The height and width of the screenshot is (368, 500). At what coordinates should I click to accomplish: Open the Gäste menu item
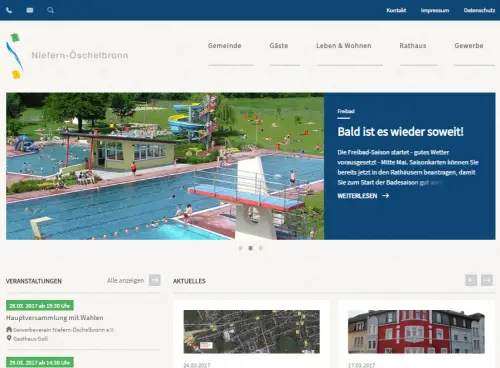pyautogui.click(x=279, y=46)
